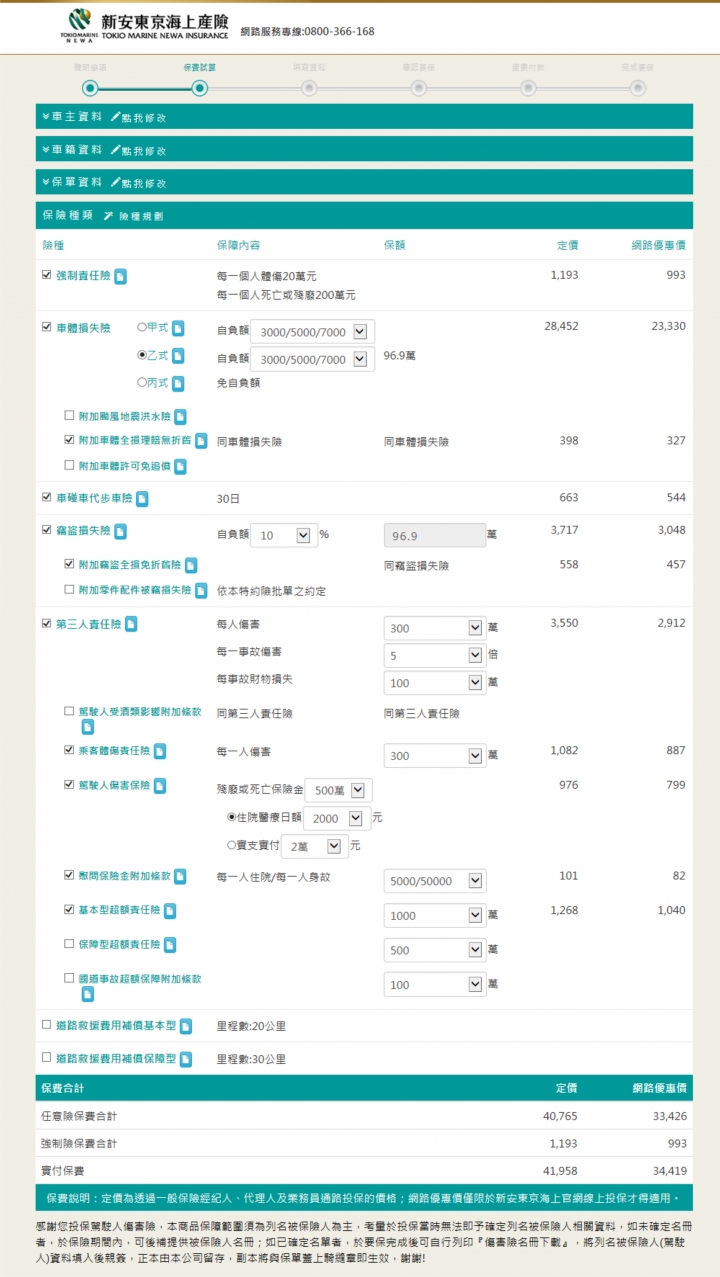Open document icon for 附加車體許可免追償
The height and width of the screenshot is (1277, 720).
click(180, 466)
